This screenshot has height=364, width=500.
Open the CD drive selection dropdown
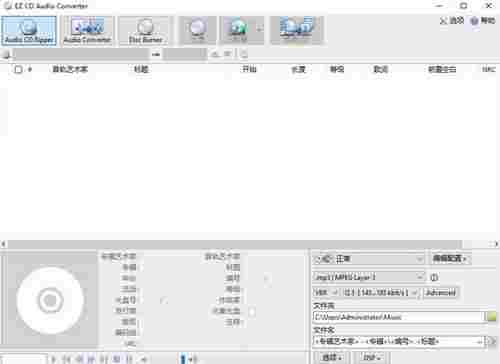87,54
